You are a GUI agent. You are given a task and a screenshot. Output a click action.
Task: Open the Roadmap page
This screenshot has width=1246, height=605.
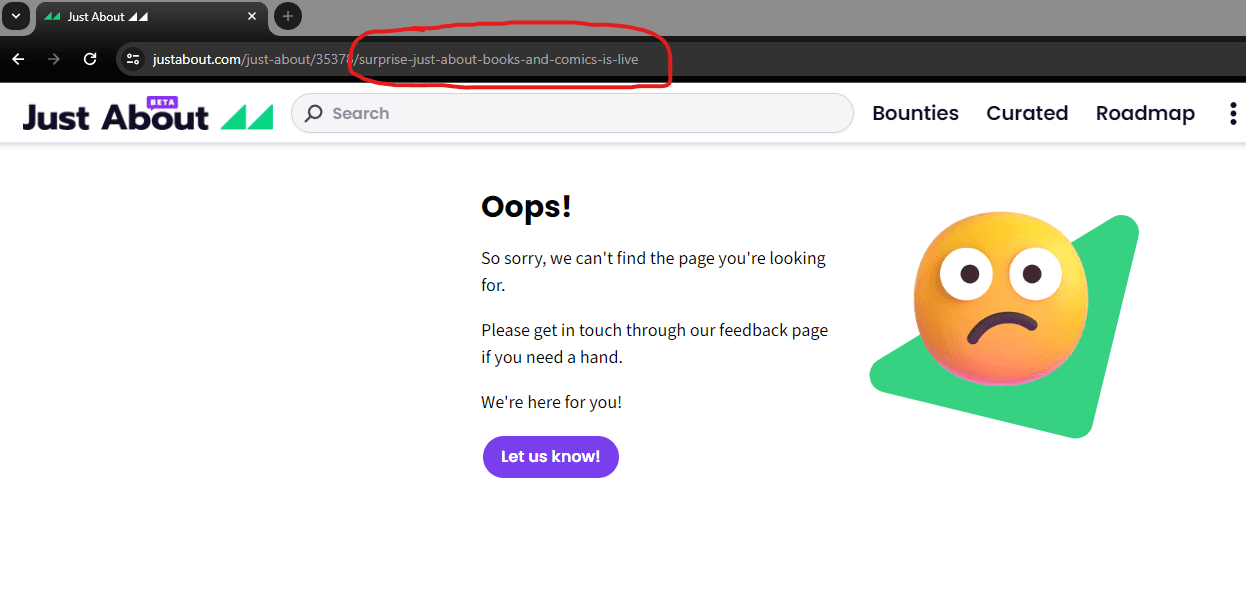1145,113
